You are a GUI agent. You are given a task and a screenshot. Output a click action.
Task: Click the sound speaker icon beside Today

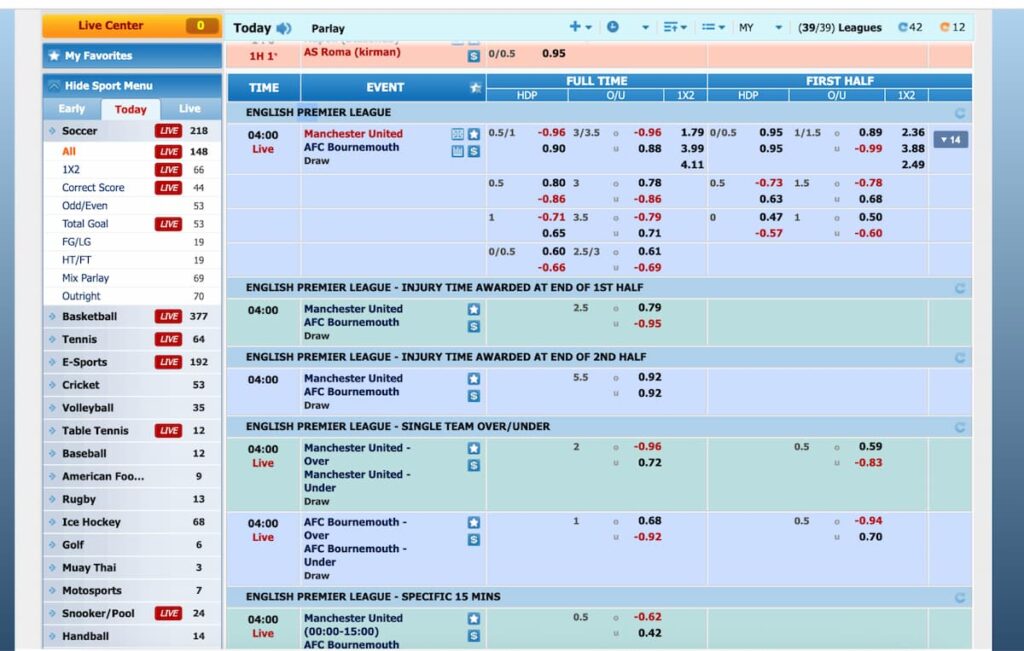pos(284,28)
